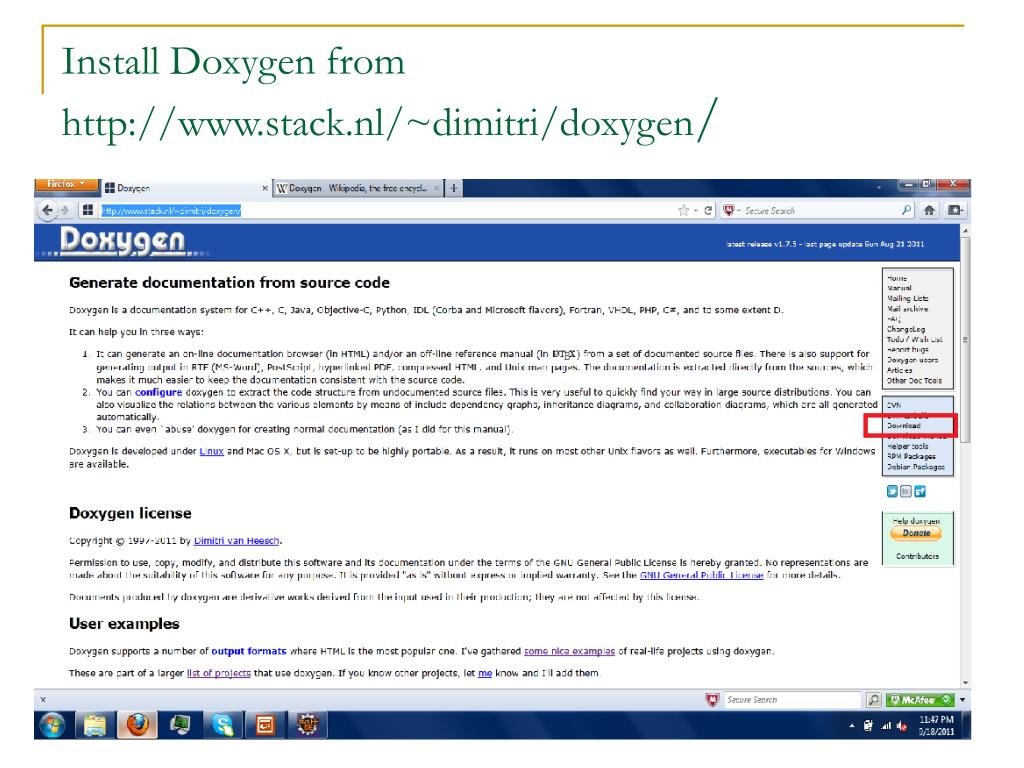Open the Firefox application menu button
Image resolution: width=1024 pixels, height=768 pixels.
[66, 185]
